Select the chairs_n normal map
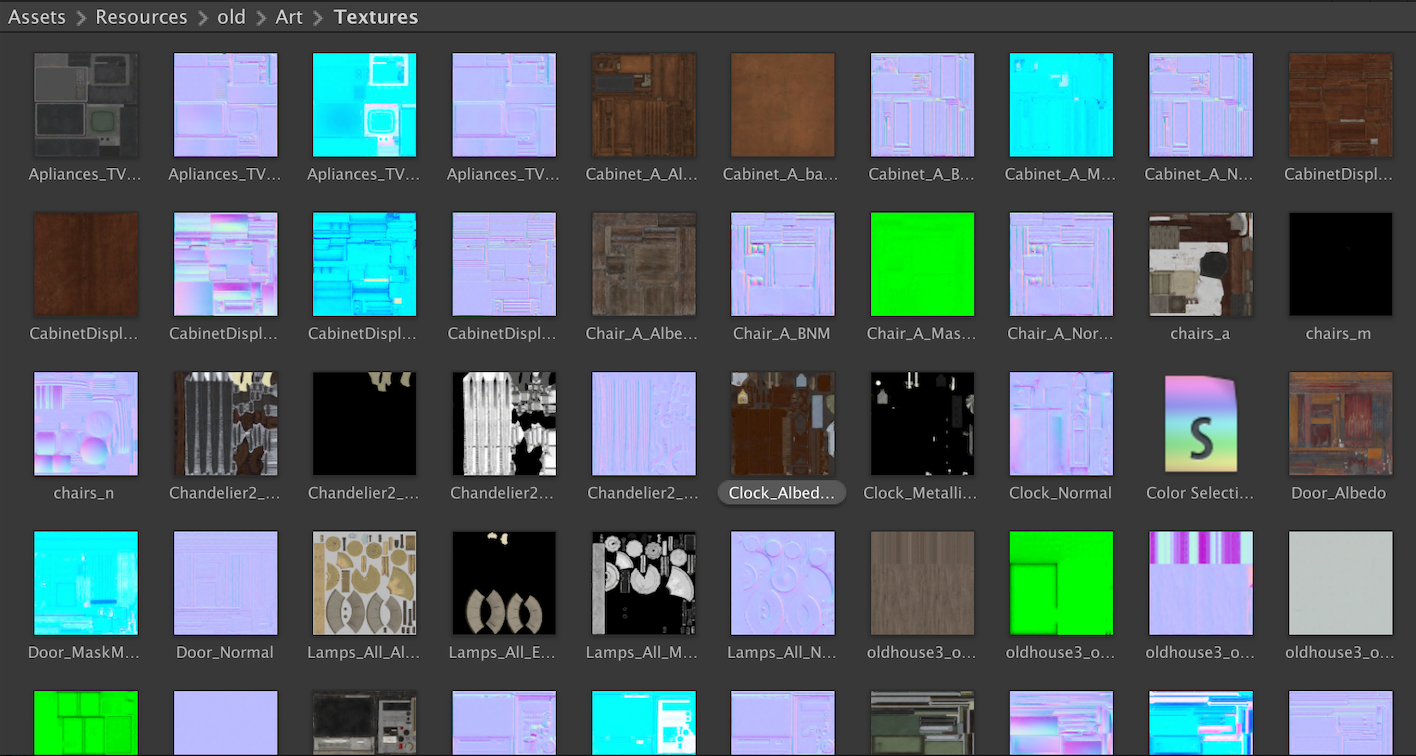Image resolution: width=1416 pixels, height=756 pixels. click(x=86, y=424)
